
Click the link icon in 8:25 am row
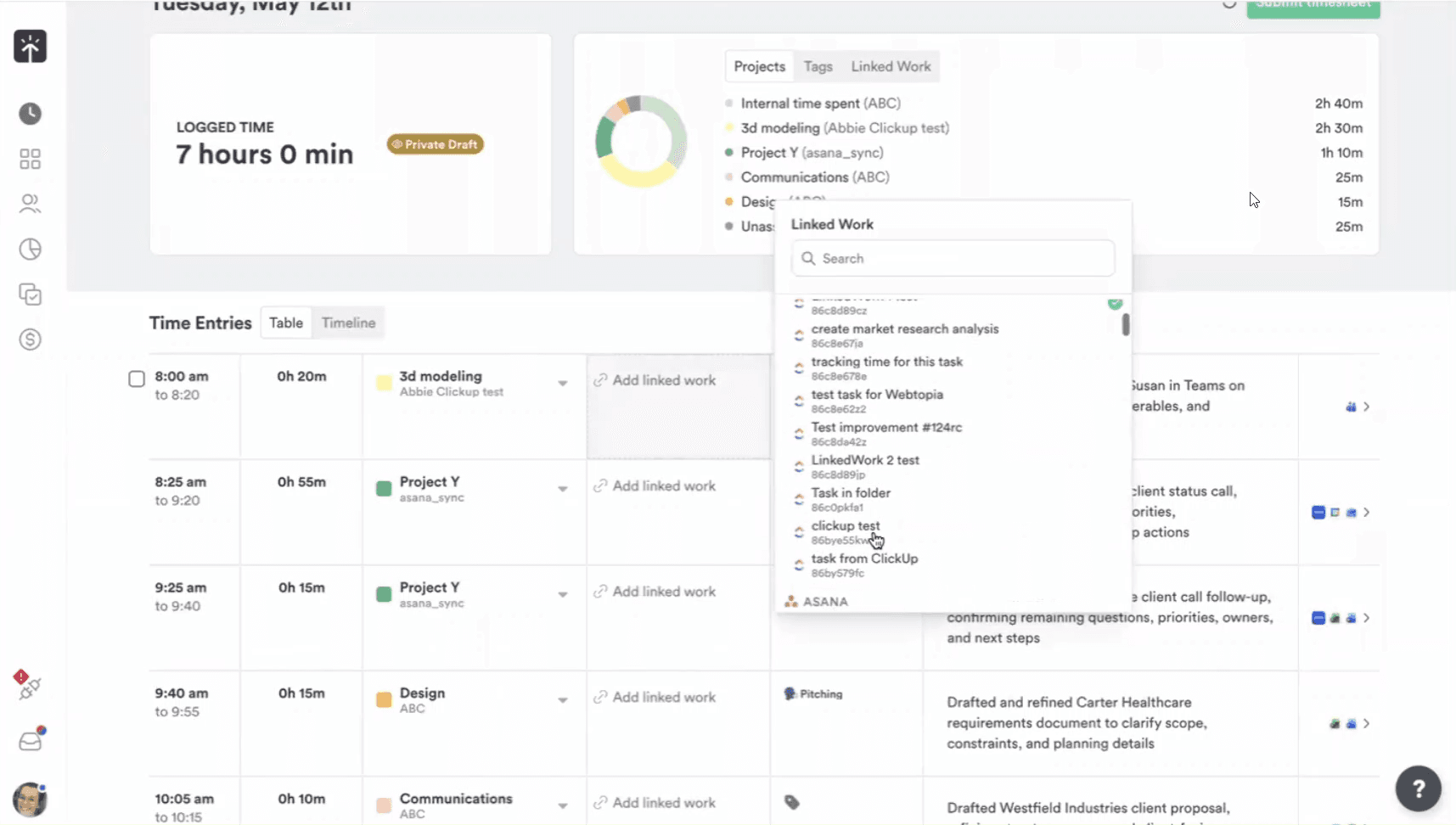pos(600,485)
